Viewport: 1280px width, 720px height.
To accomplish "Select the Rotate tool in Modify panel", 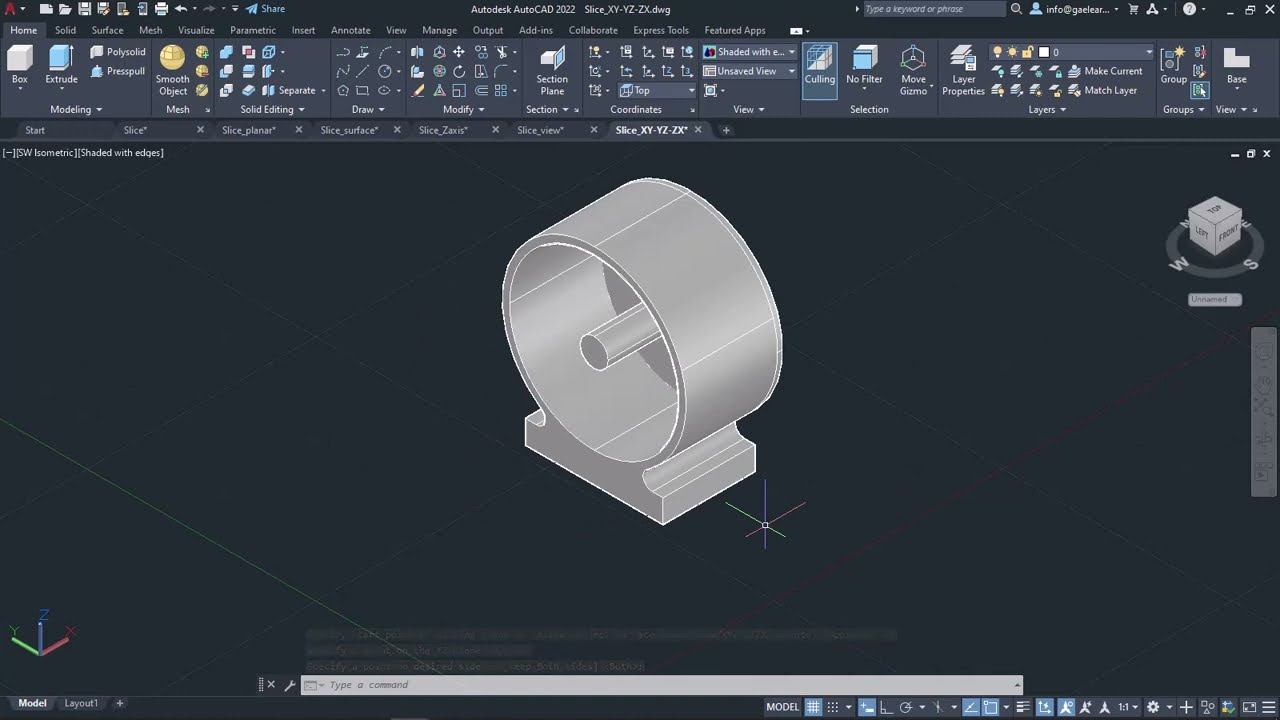I will [459, 71].
